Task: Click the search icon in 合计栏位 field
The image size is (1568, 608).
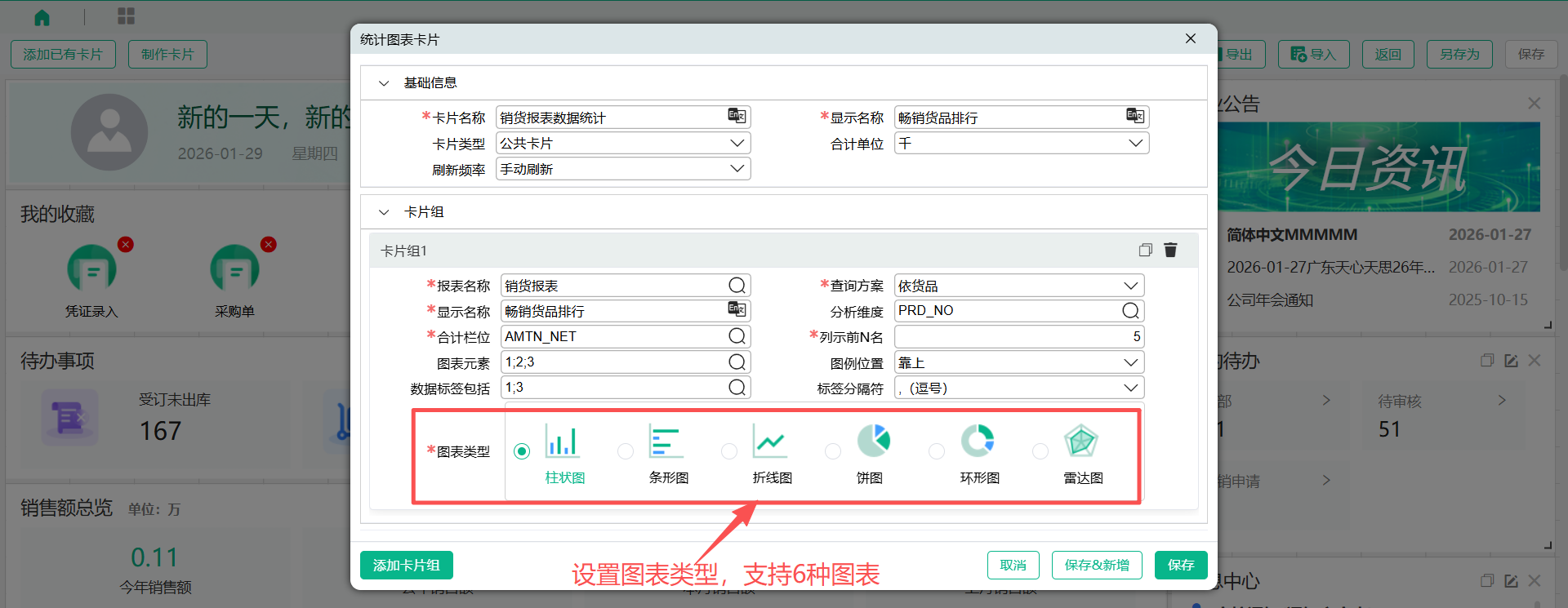Action: click(737, 336)
